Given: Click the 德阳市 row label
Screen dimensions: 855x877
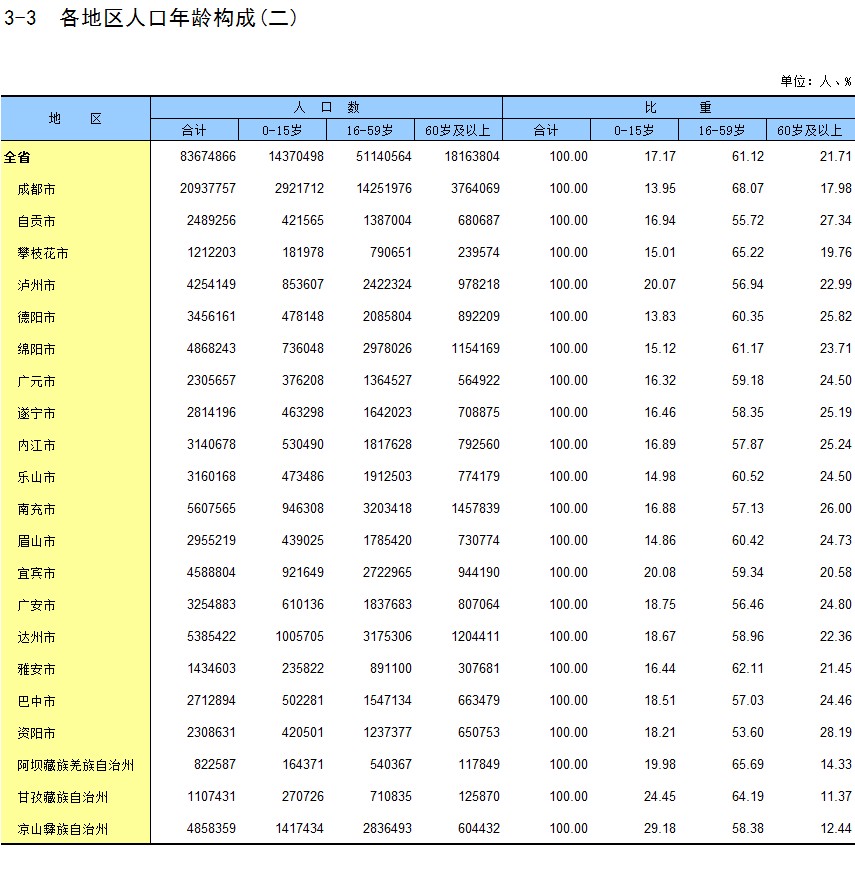Looking at the screenshot, I should pyautogui.click(x=36, y=317).
